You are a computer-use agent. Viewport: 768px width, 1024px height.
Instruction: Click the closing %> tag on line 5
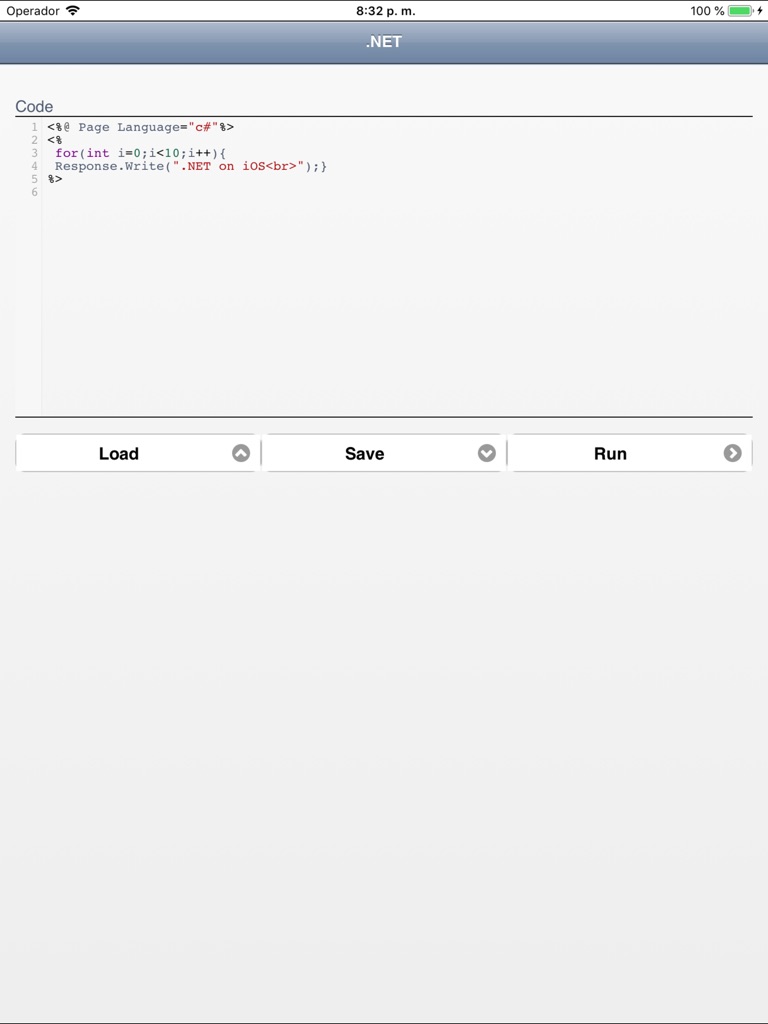pos(55,180)
